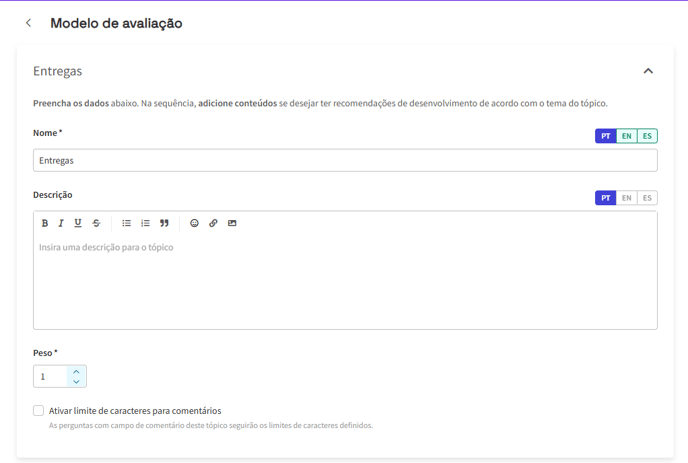Insert a numbered list in description
688x463 pixels.
point(145,223)
